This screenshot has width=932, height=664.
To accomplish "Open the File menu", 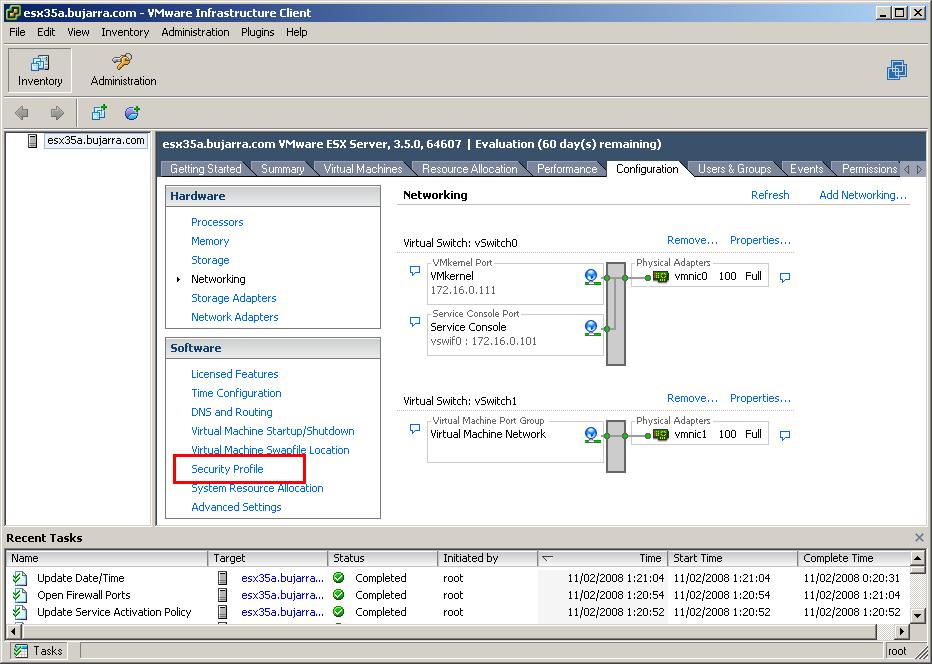I will (x=17, y=32).
